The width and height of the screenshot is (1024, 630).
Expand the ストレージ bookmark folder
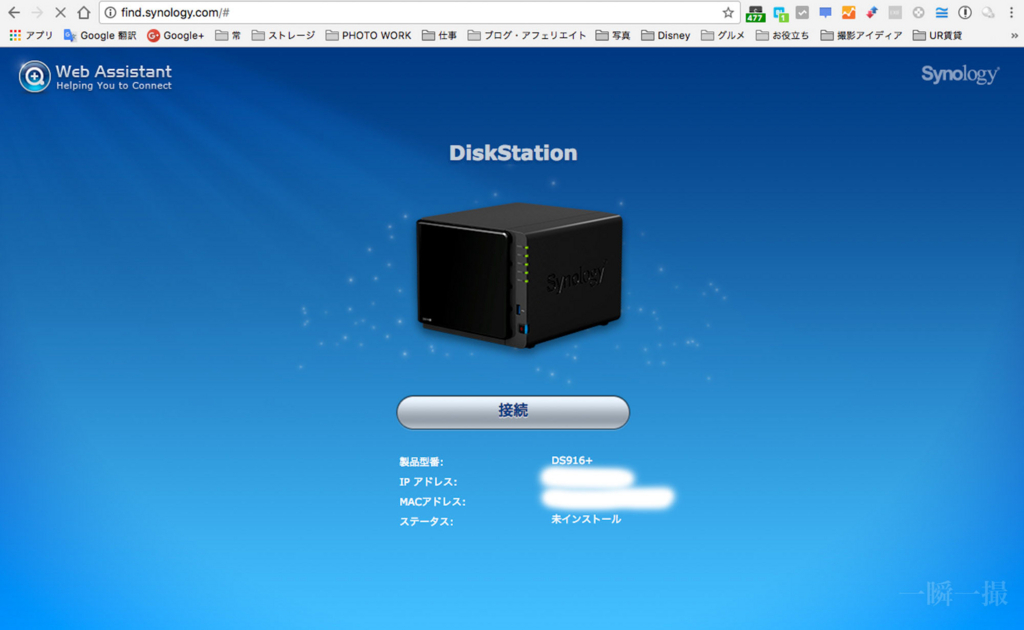tap(283, 35)
